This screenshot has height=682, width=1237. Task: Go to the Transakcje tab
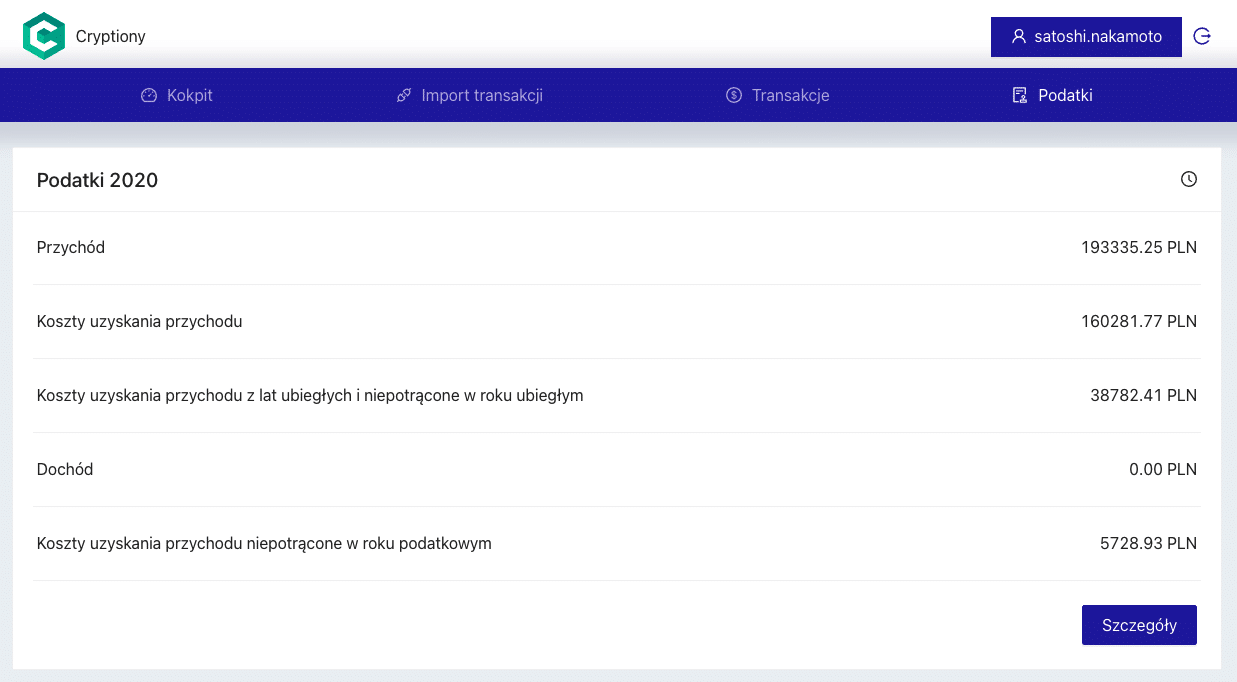pyautogui.click(x=778, y=96)
